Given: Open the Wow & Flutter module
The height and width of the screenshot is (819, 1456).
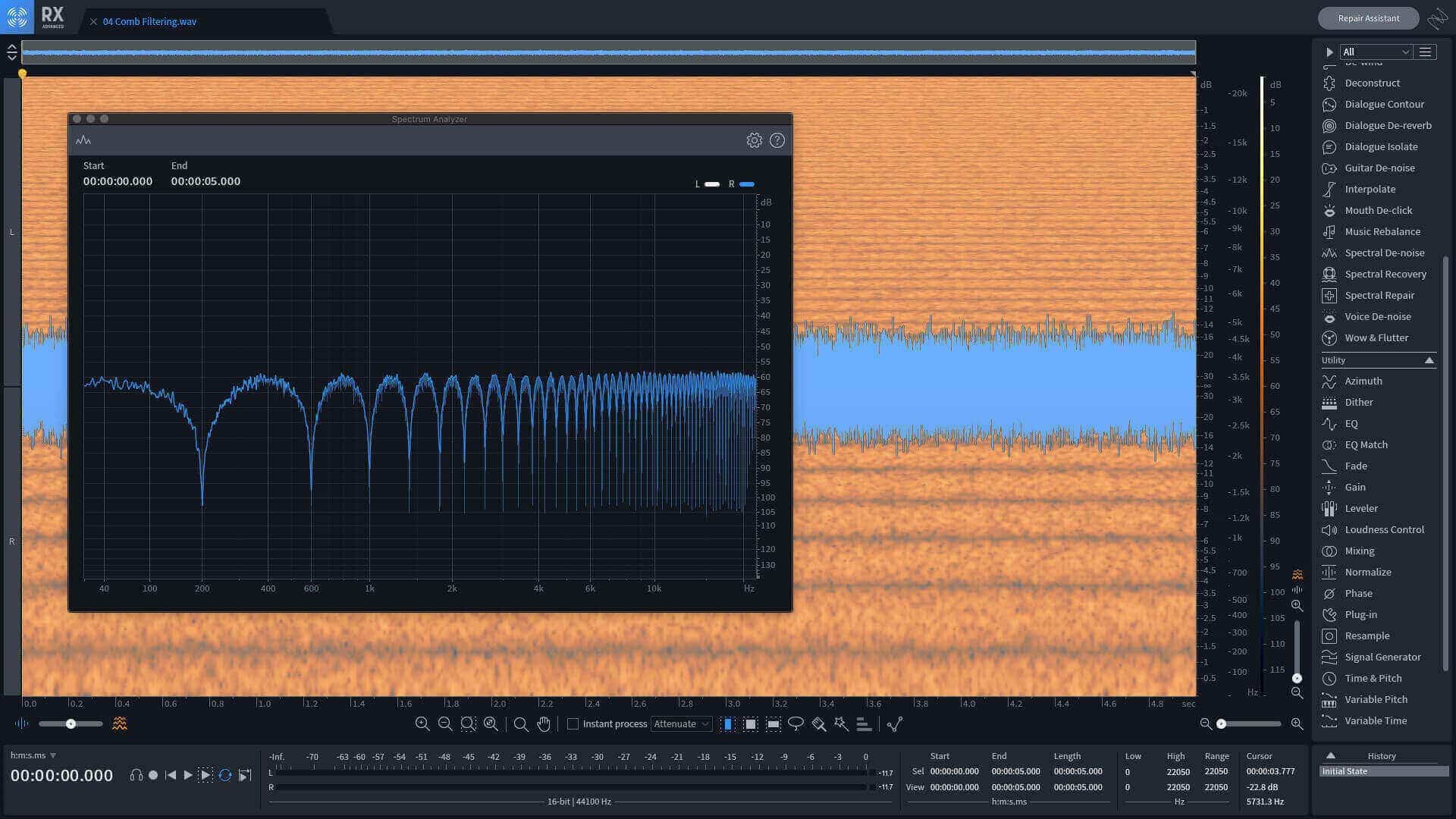Looking at the screenshot, I should point(1378,337).
